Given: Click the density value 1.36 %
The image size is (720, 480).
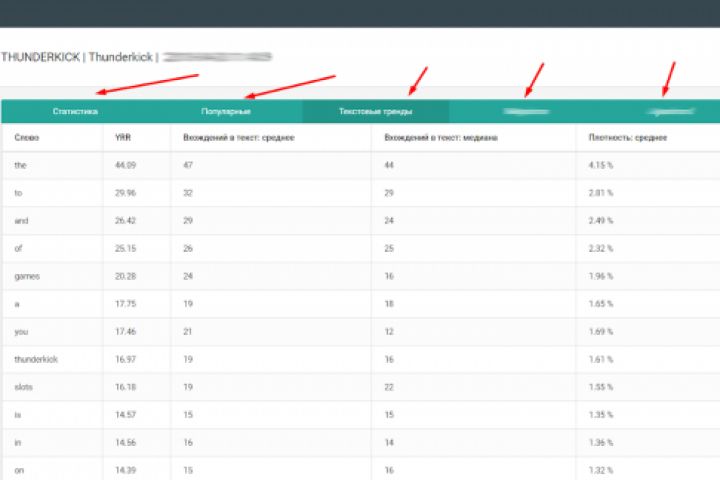Looking at the screenshot, I should [x=601, y=442].
